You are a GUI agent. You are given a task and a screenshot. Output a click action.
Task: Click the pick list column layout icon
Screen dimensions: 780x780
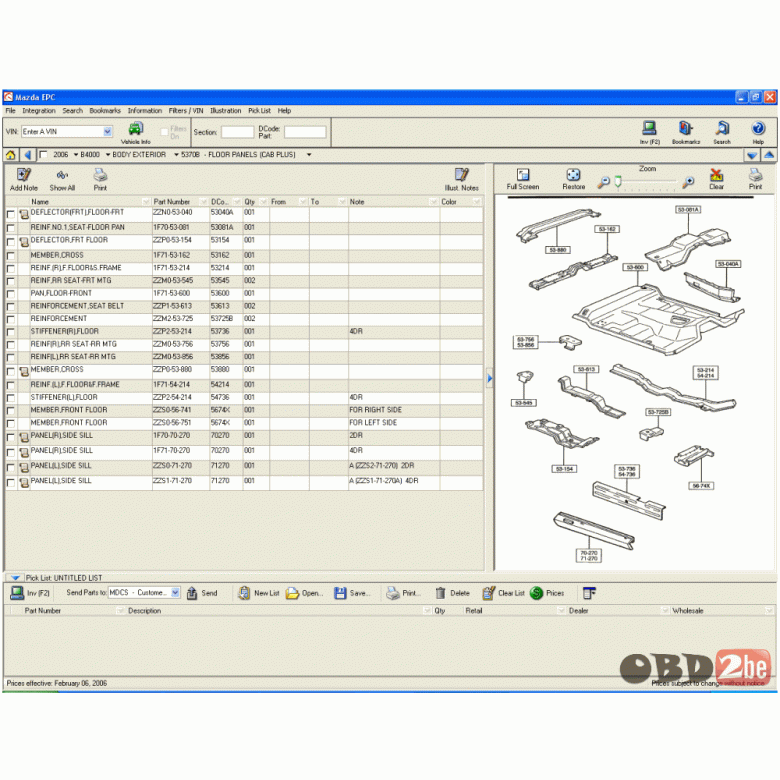(589, 593)
